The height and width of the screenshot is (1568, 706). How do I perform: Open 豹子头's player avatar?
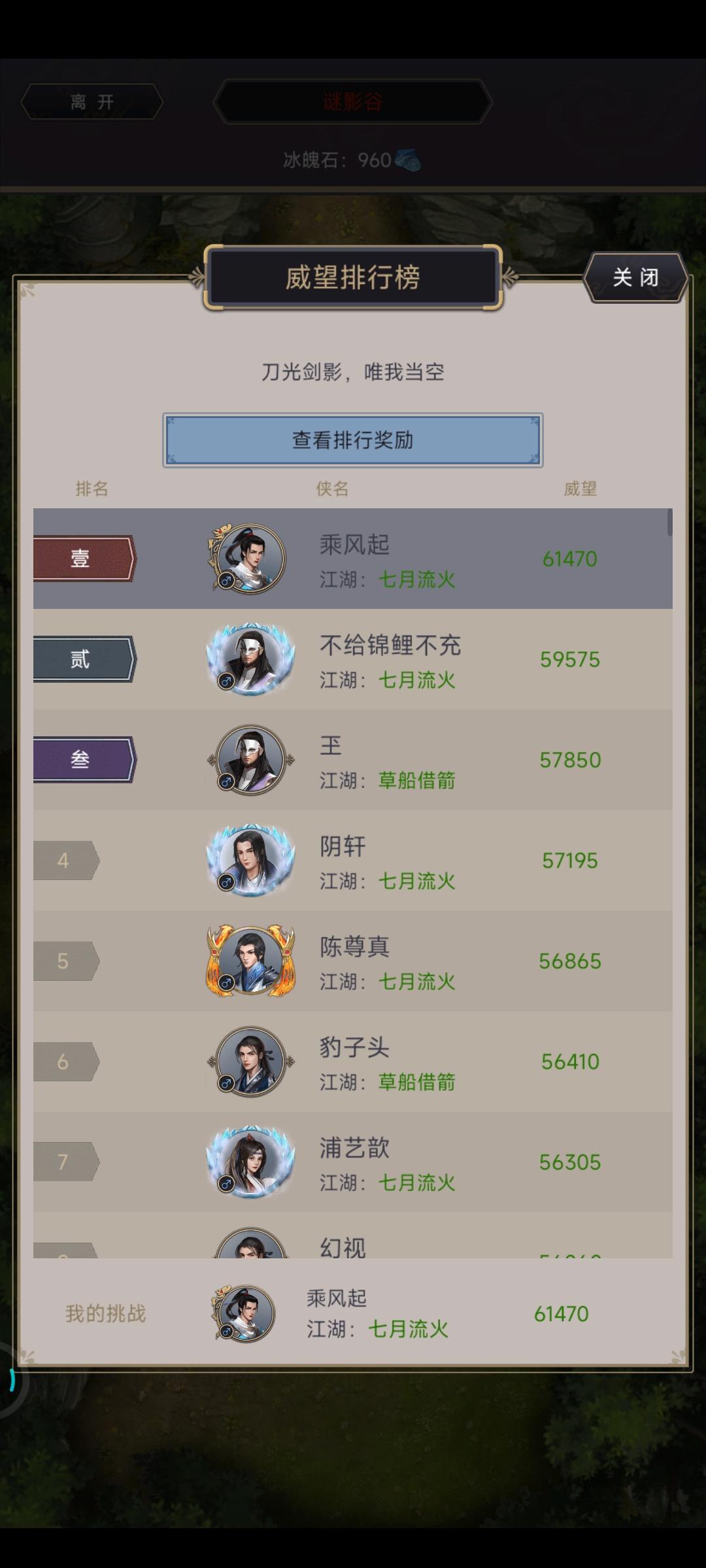(x=250, y=1062)
